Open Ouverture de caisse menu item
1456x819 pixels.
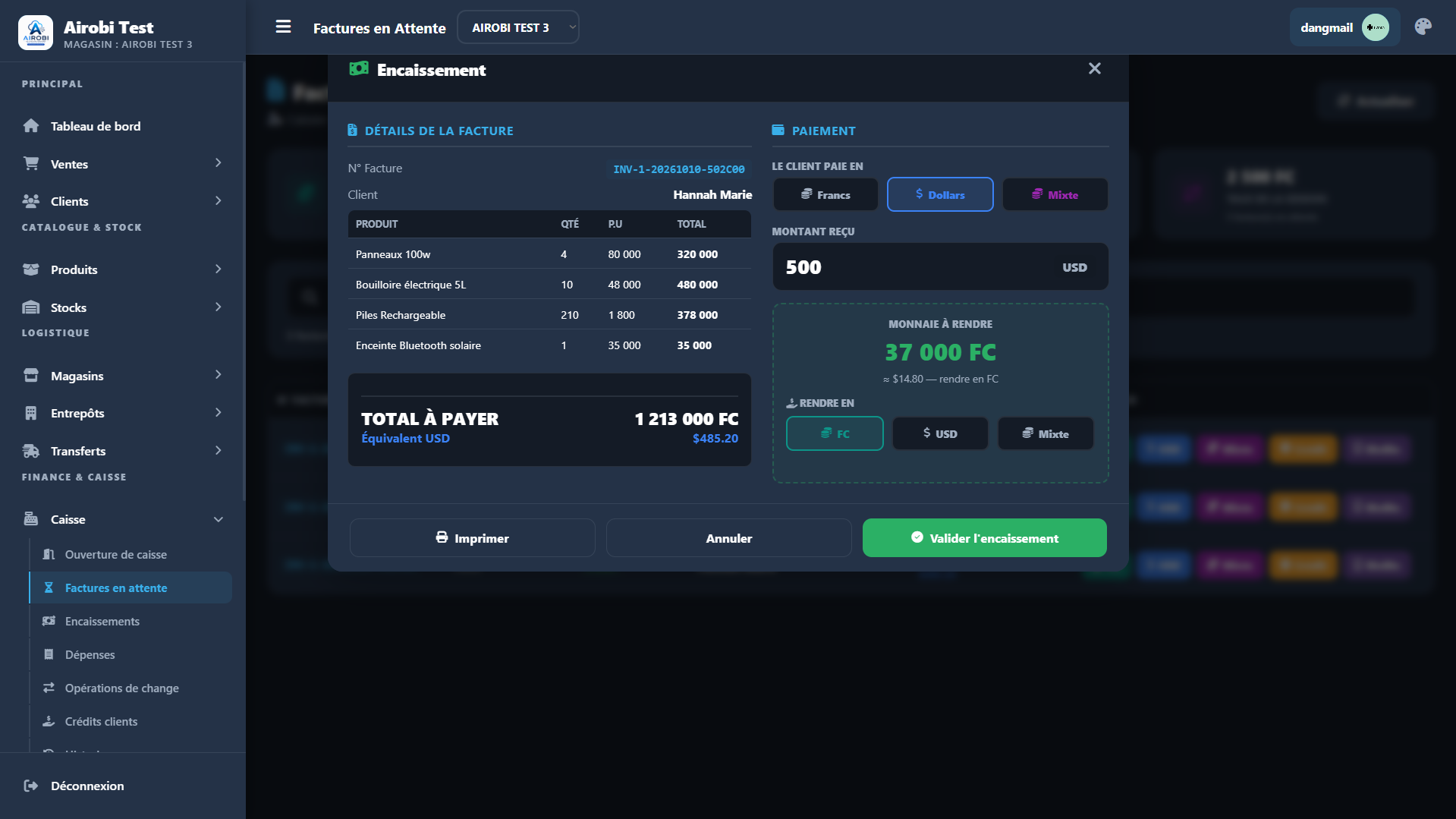[x=131, y=554]
